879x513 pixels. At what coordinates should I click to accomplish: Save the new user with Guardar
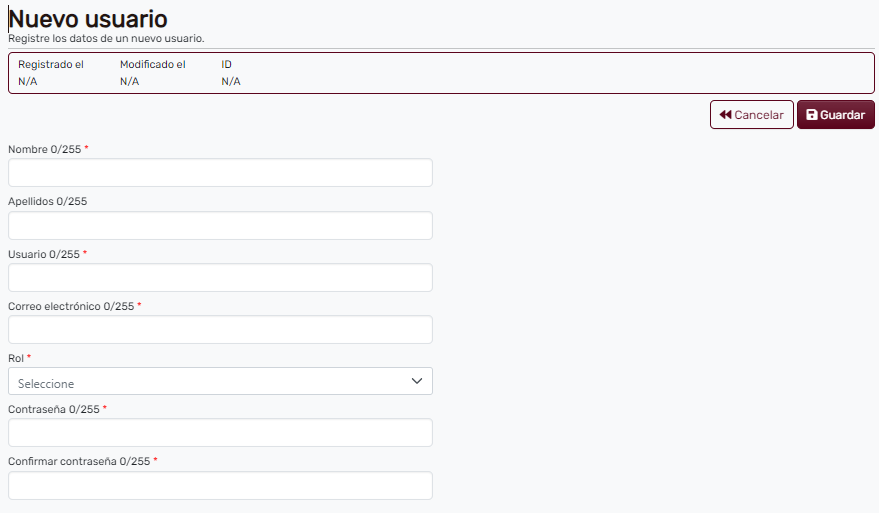[835, 115]
